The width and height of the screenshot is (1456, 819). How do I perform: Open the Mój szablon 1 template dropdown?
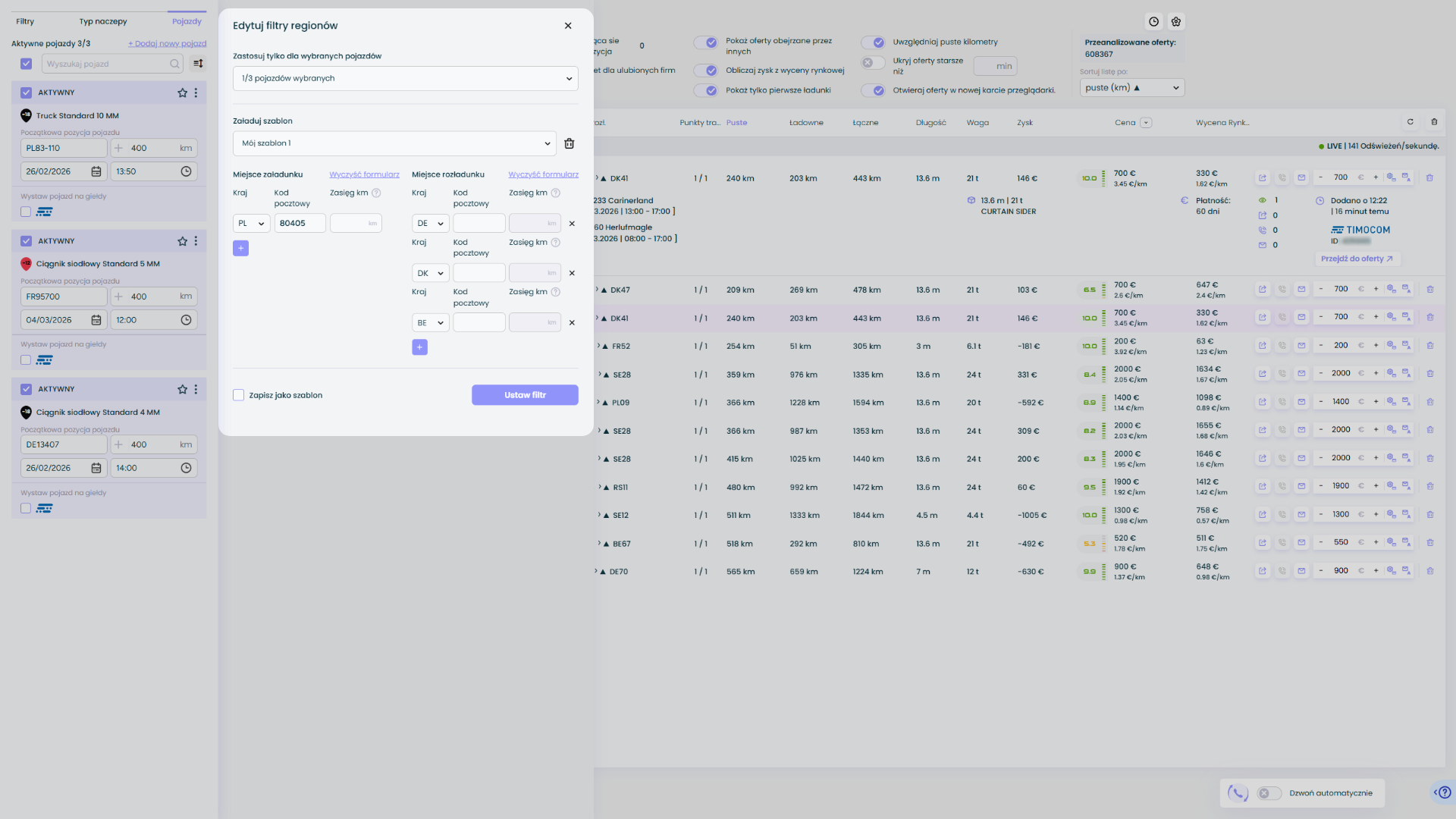pos(394,143)
